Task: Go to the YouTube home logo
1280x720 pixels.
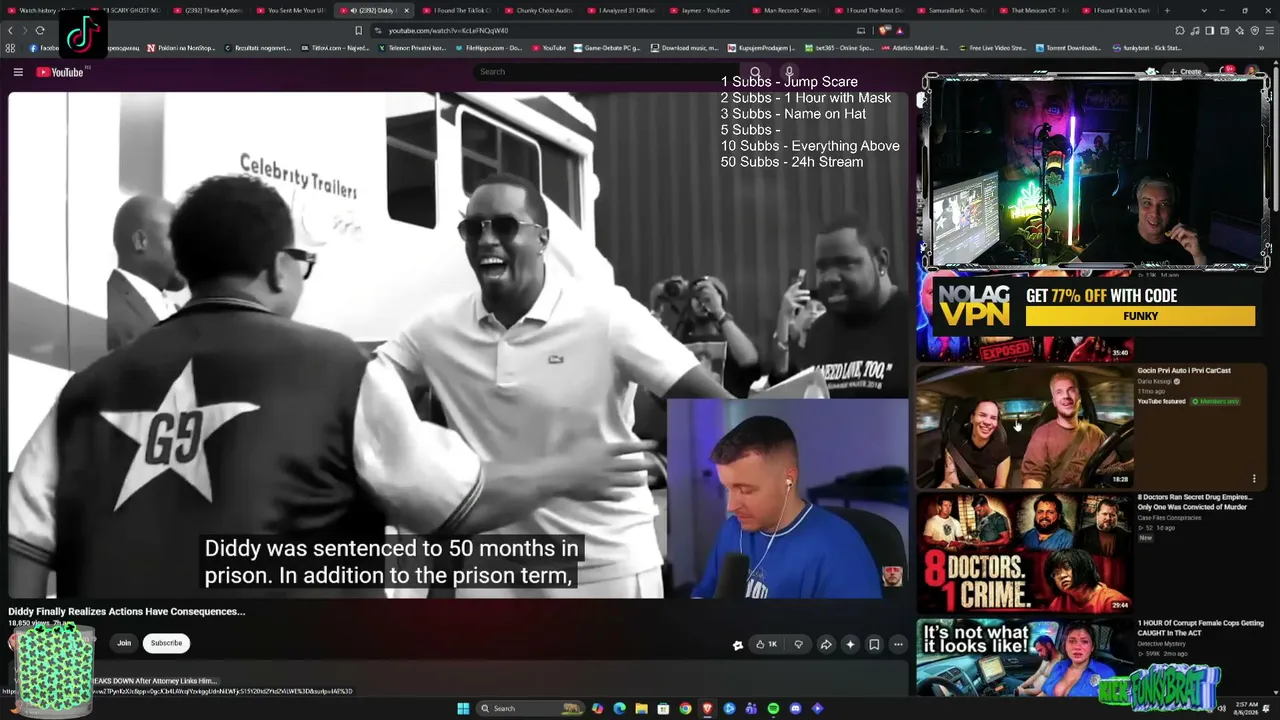Action: [60, 72]
